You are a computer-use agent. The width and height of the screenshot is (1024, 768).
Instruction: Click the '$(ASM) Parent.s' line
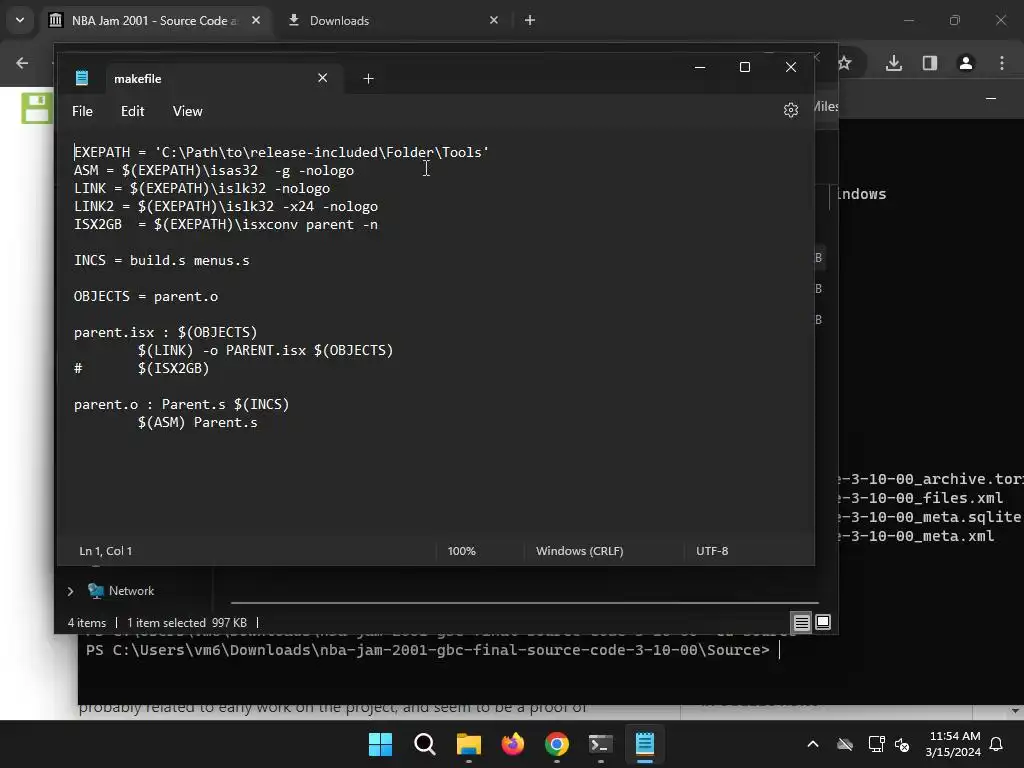tap(197, 423)
